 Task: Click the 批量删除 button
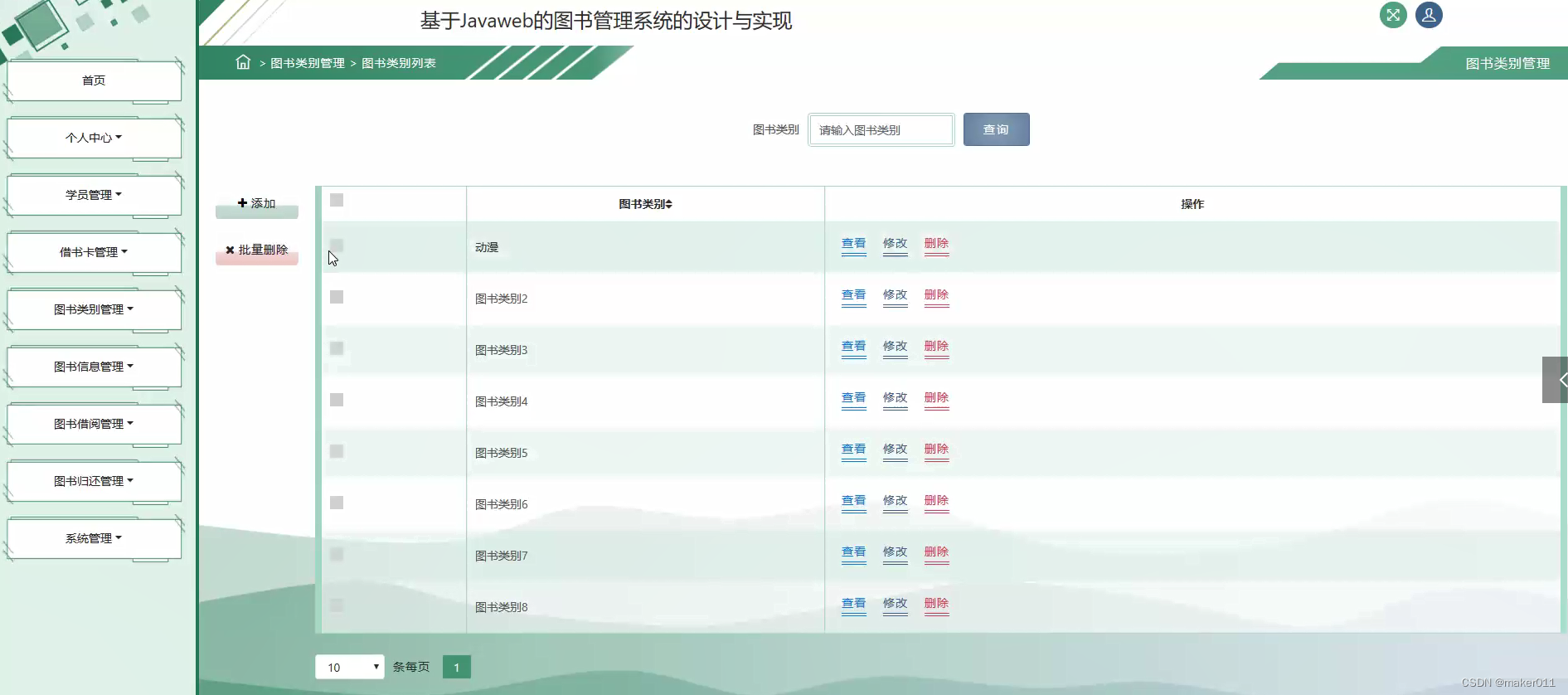coord(256,250)
